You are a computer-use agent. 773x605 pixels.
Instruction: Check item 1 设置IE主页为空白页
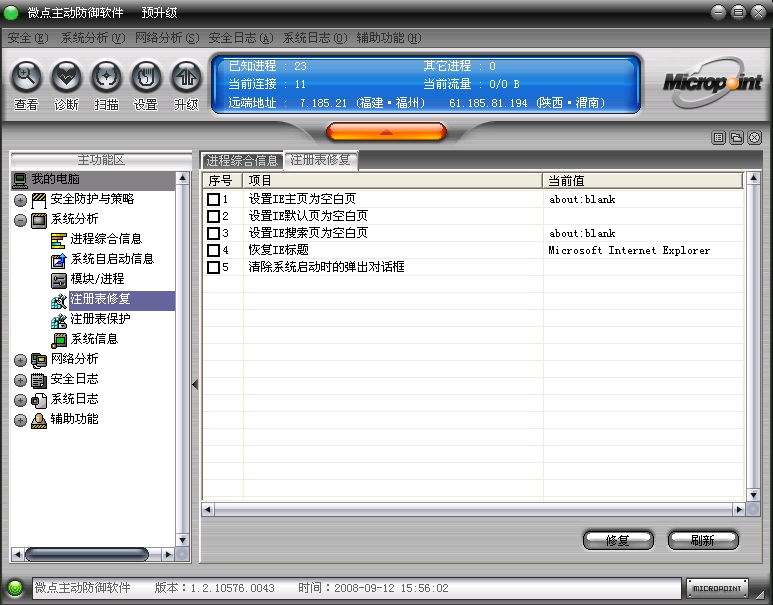pyautogui.click(x=213, y=200)
